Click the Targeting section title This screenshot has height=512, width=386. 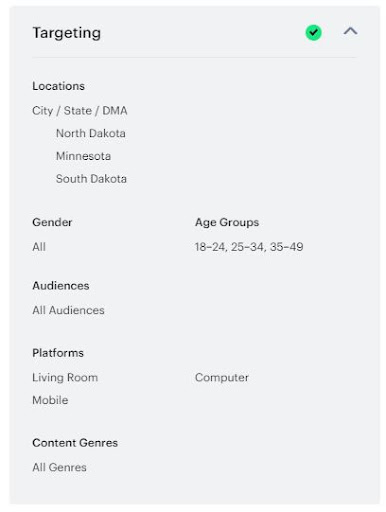(67, 33)
